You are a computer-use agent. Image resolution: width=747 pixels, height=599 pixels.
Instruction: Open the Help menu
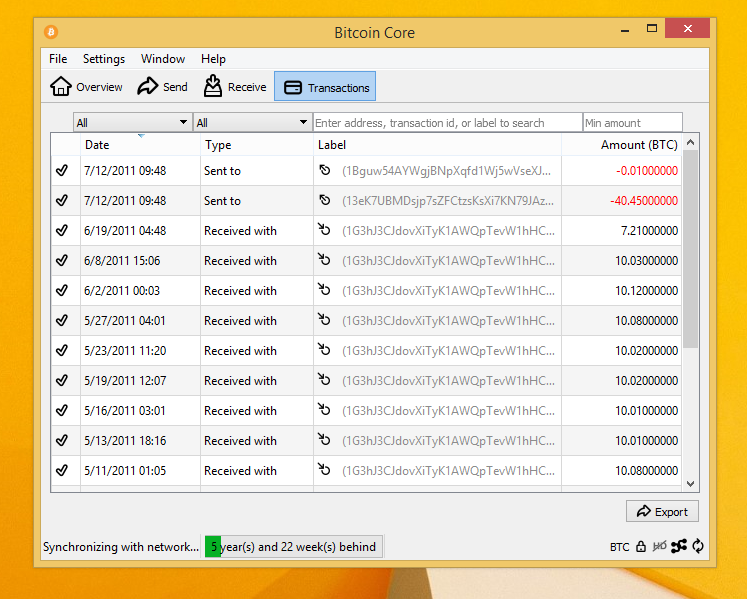[213, 59]
